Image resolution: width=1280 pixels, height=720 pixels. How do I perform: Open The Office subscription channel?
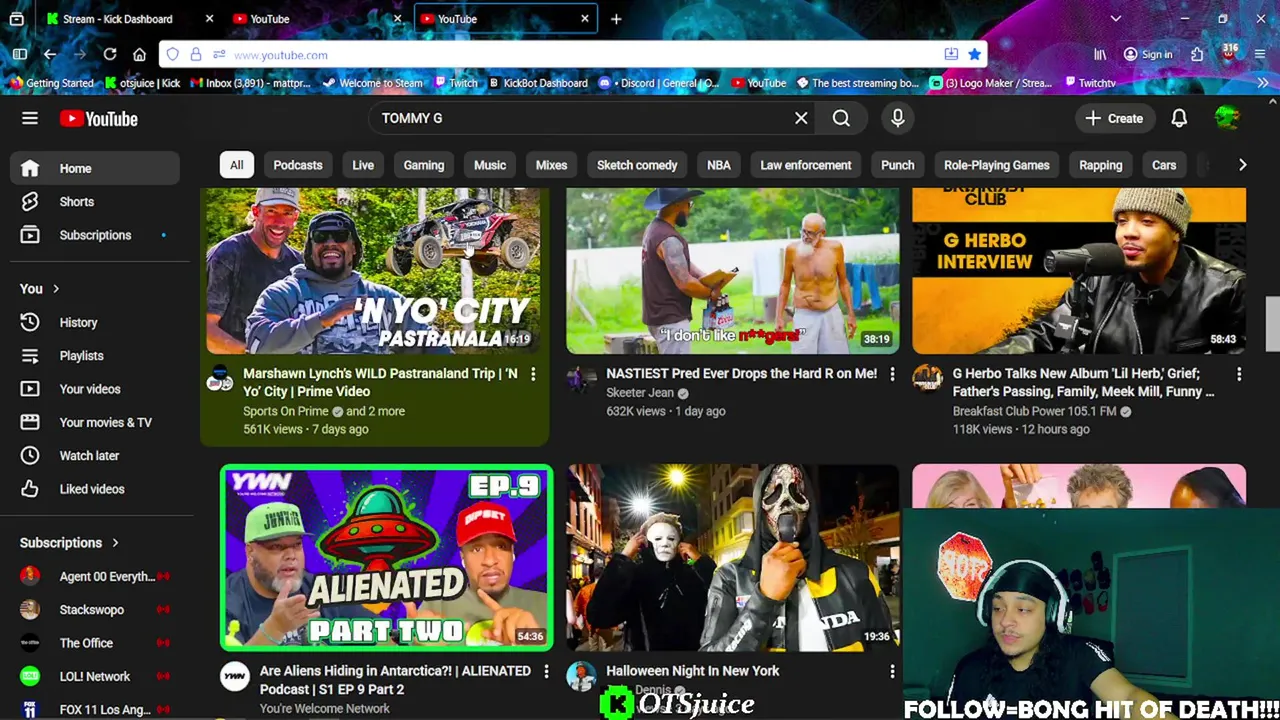pyautogui.click(x=95, y=643)
